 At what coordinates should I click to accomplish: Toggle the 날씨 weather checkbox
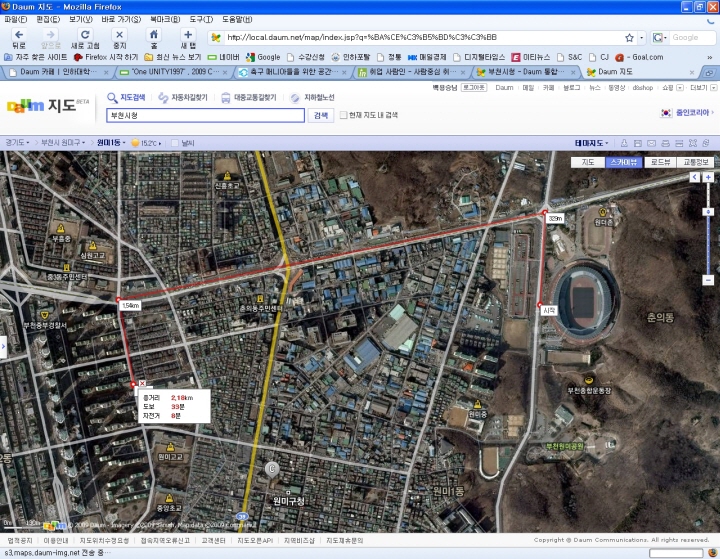click(x=175, y=143)
